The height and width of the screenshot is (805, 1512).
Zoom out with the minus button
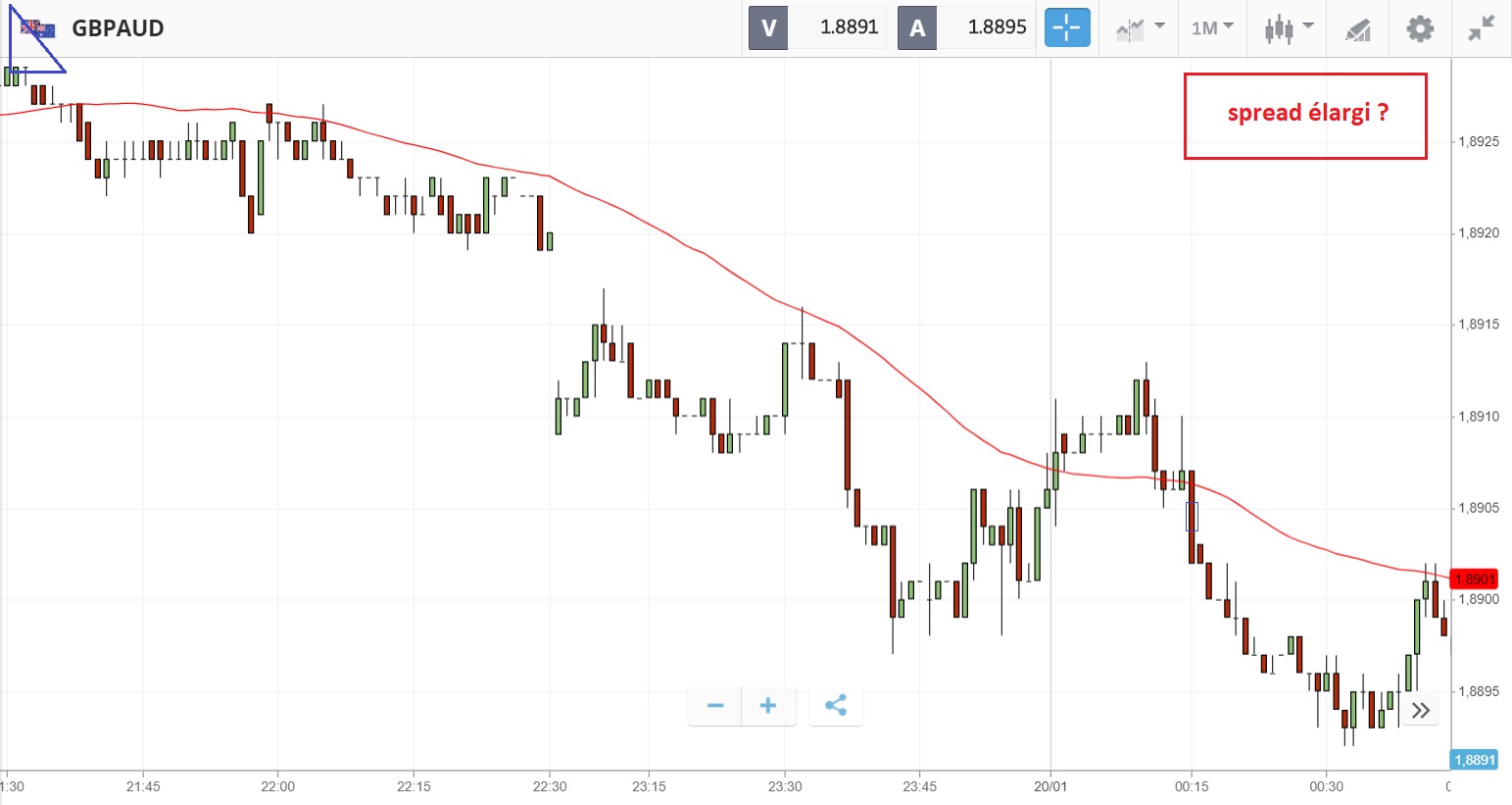point(715,705)
